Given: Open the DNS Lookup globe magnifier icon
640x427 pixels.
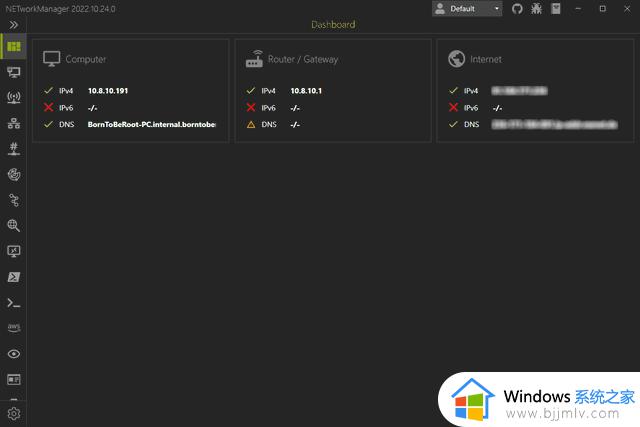Looking at the screenshot, I should click(x=13, y=226).
